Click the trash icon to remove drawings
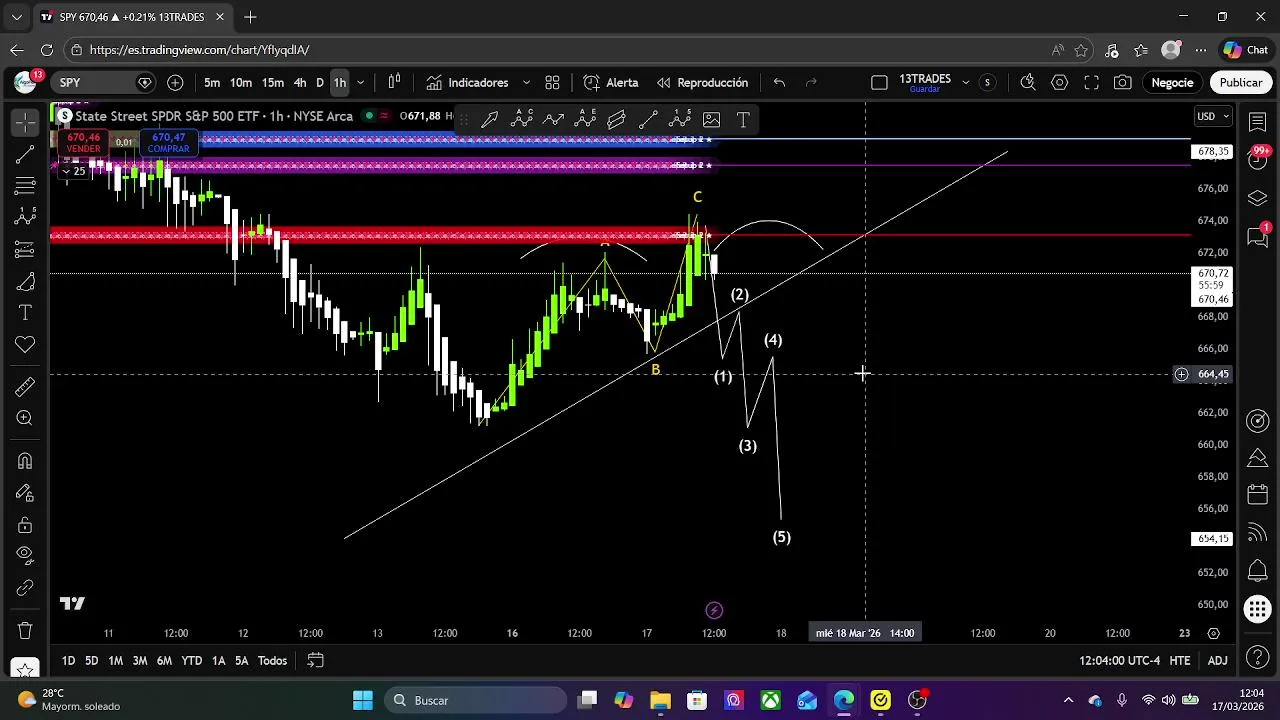 tap(25, 631)
